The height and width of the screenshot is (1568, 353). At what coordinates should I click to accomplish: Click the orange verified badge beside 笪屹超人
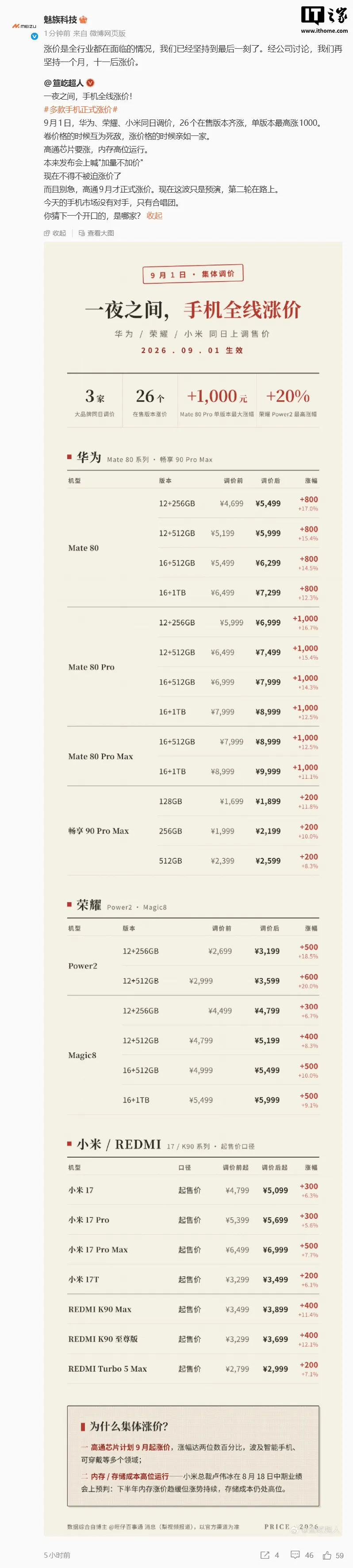pyautogui.click(x=90, y=83)
